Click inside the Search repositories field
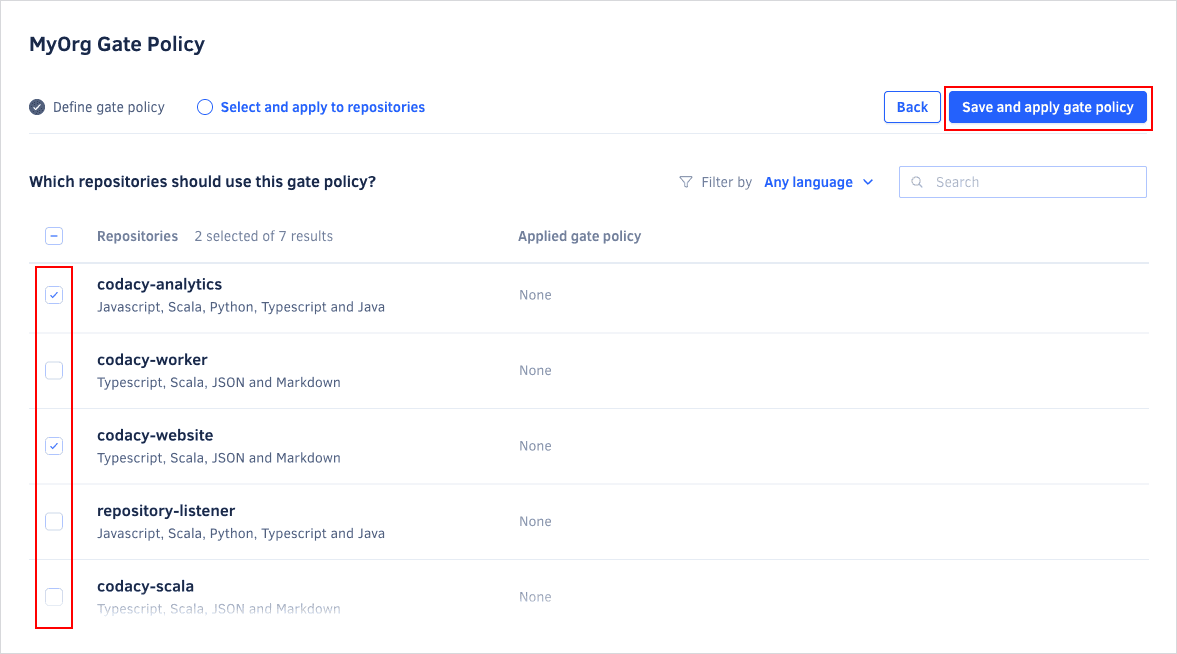 point(1022,182)
